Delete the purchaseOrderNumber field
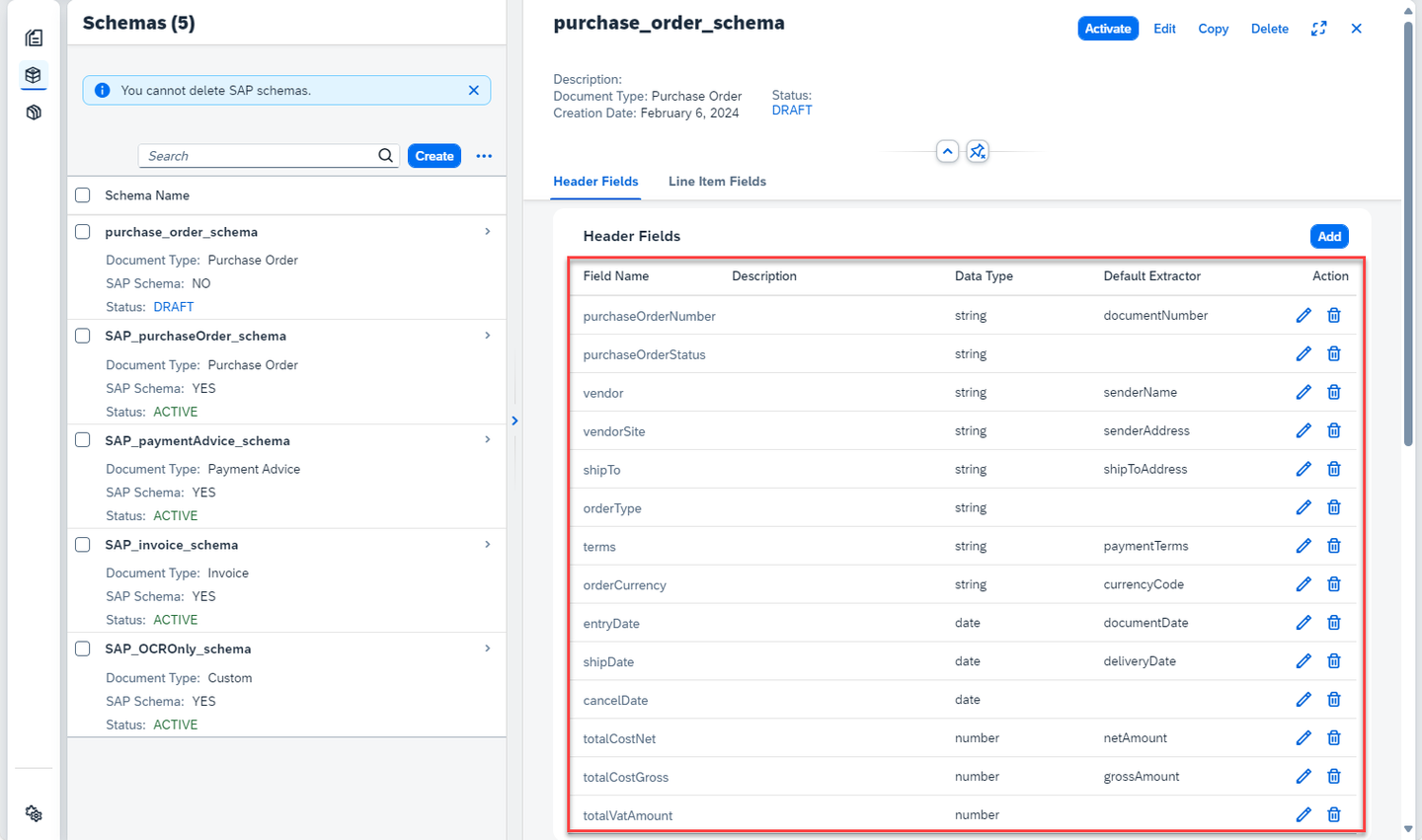The height and width of the screenshot is (840, 1422). 1334,315
